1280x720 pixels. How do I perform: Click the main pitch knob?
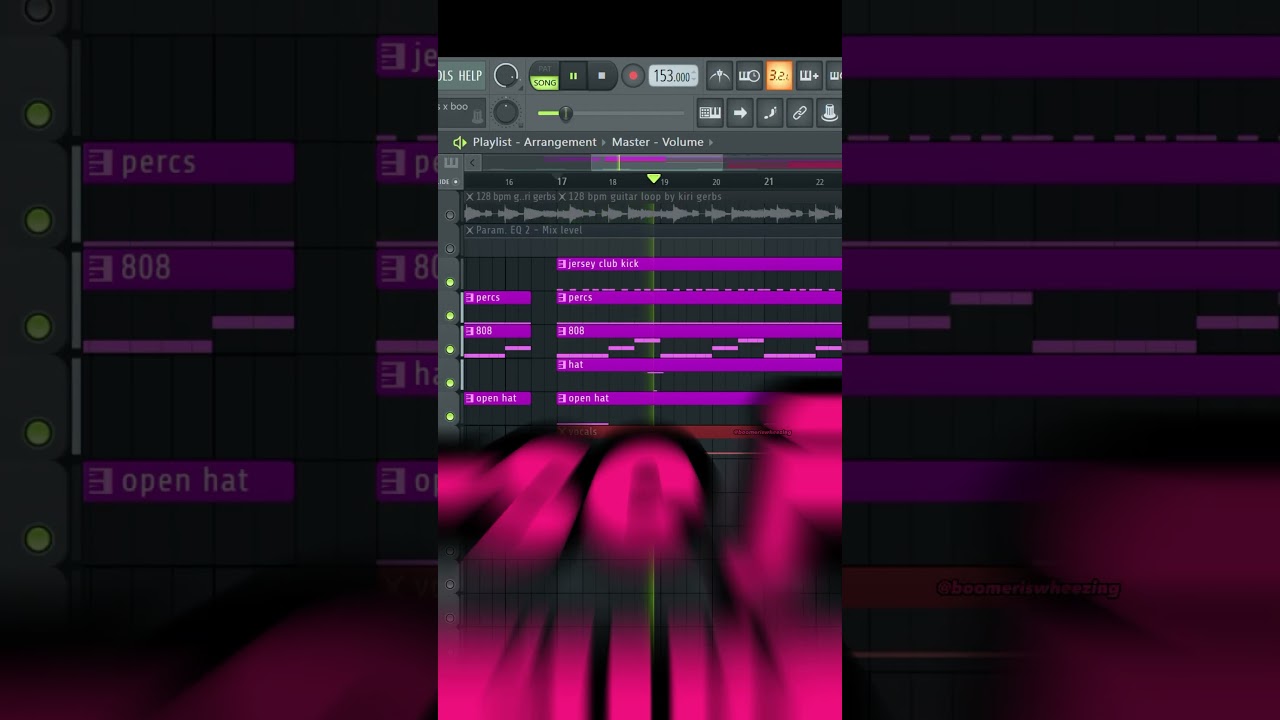(506, 112)
